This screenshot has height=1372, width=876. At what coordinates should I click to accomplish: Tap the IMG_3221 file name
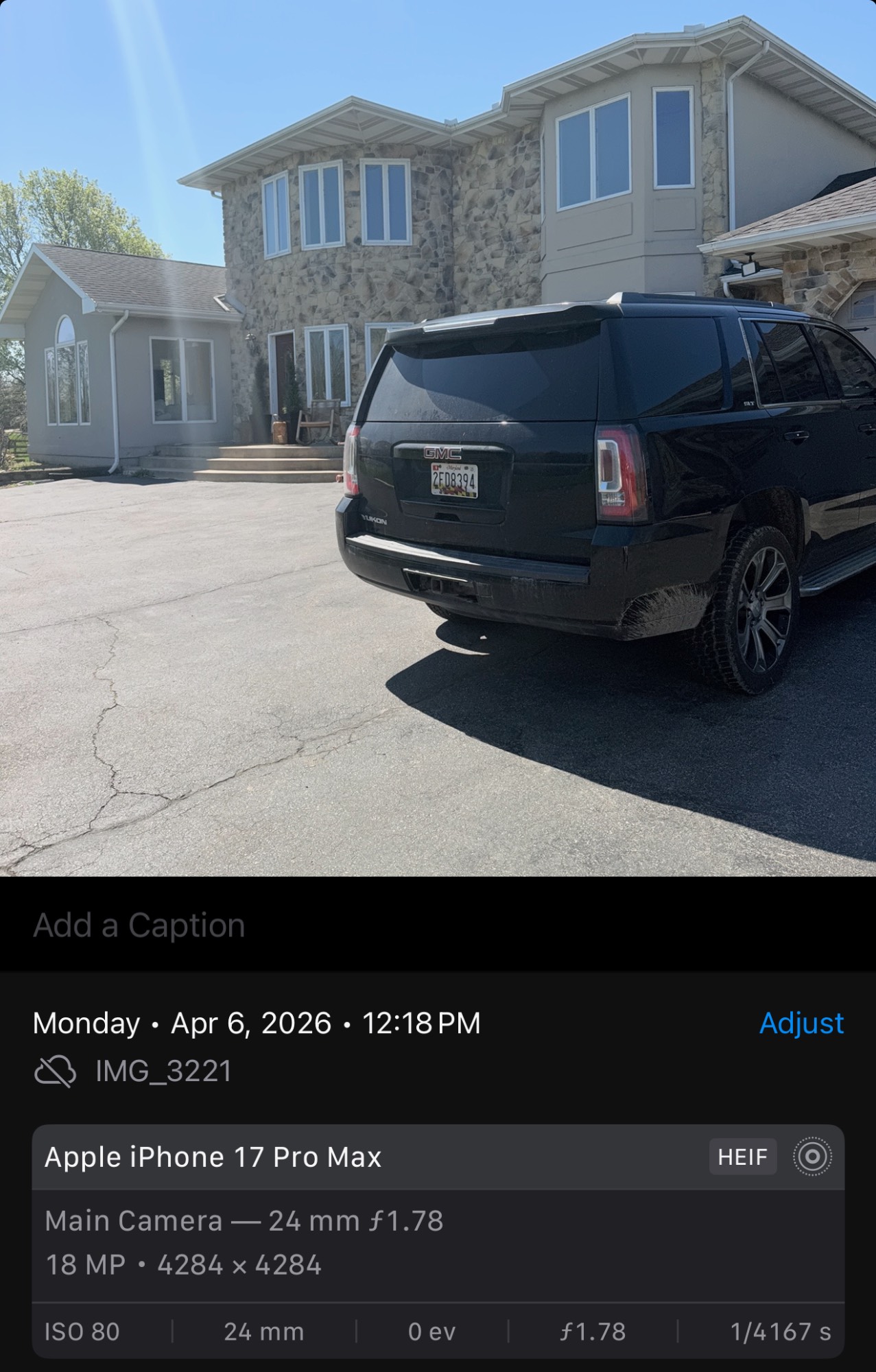pyautogui.click(x=164, y=1072)
